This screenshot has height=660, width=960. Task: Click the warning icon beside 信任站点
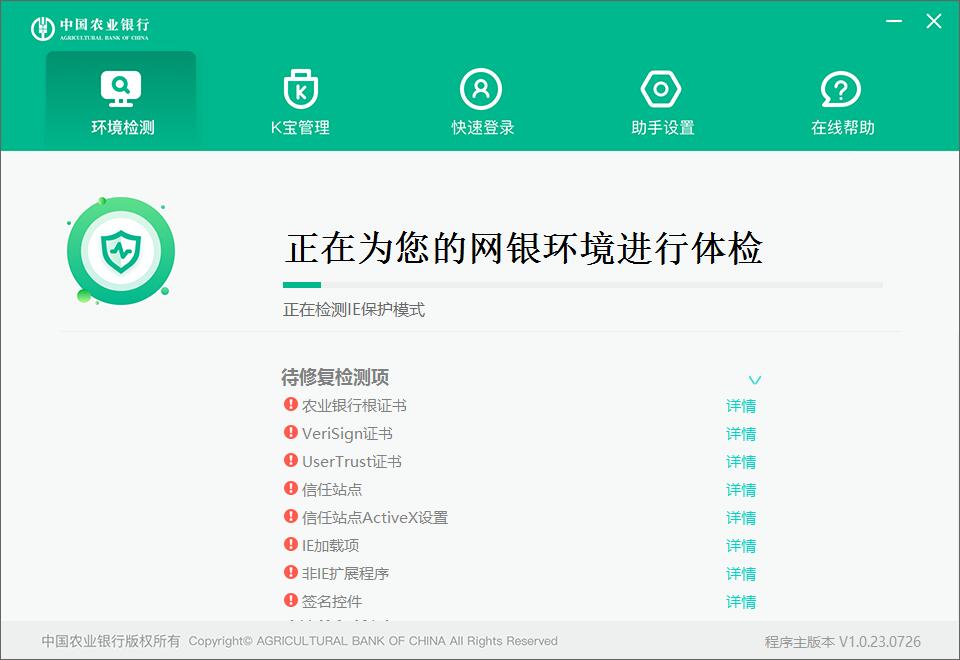click(291, 488)
